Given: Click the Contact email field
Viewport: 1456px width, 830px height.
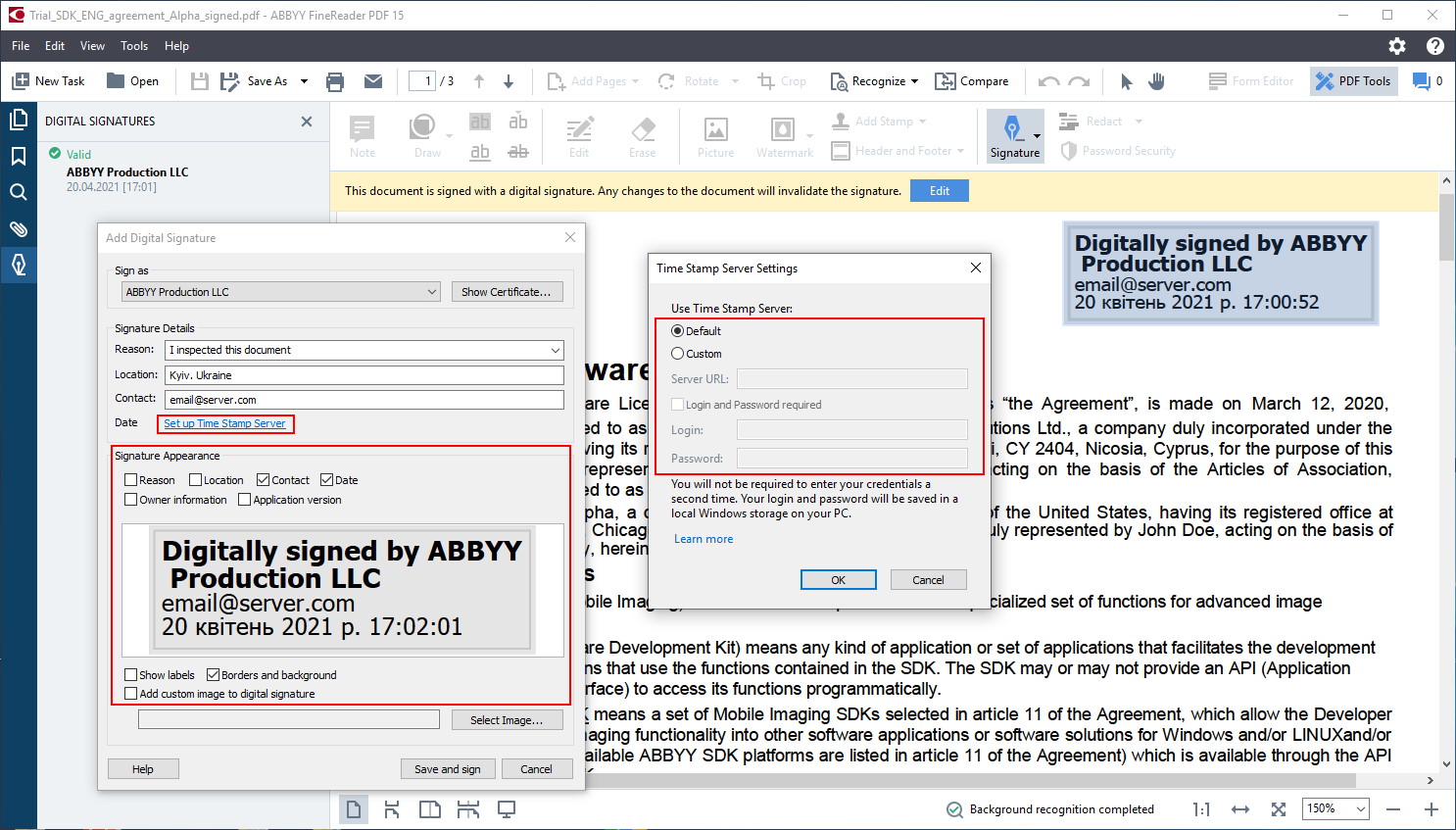Looking at the screenshot, I should 364,400.
